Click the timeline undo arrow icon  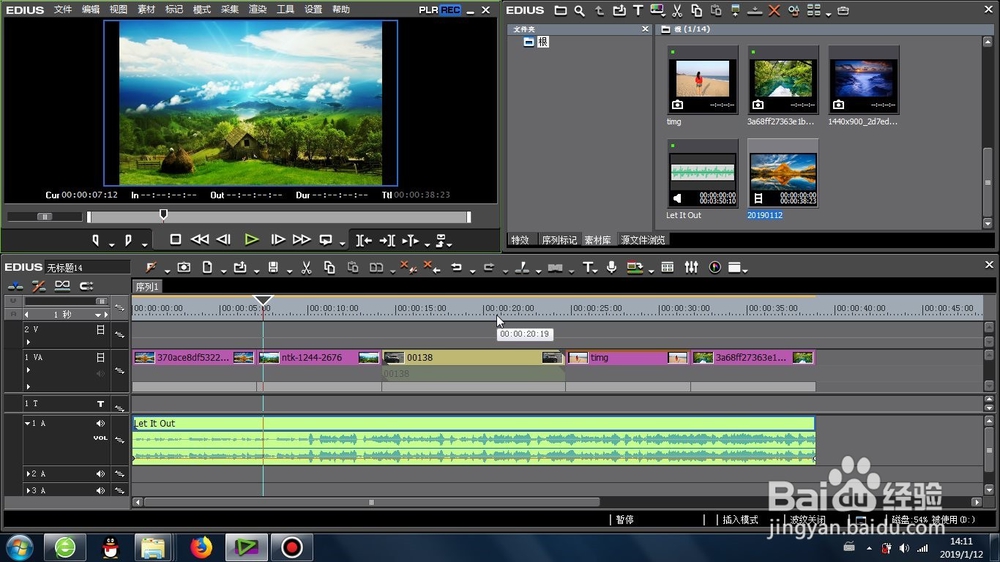(457, 267)
